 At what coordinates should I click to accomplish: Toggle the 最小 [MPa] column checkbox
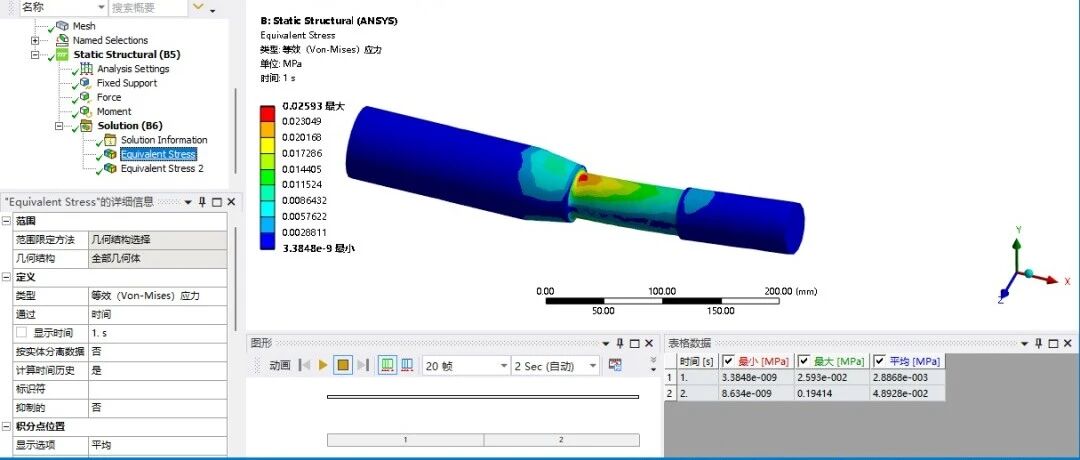[x=729, y=362]
